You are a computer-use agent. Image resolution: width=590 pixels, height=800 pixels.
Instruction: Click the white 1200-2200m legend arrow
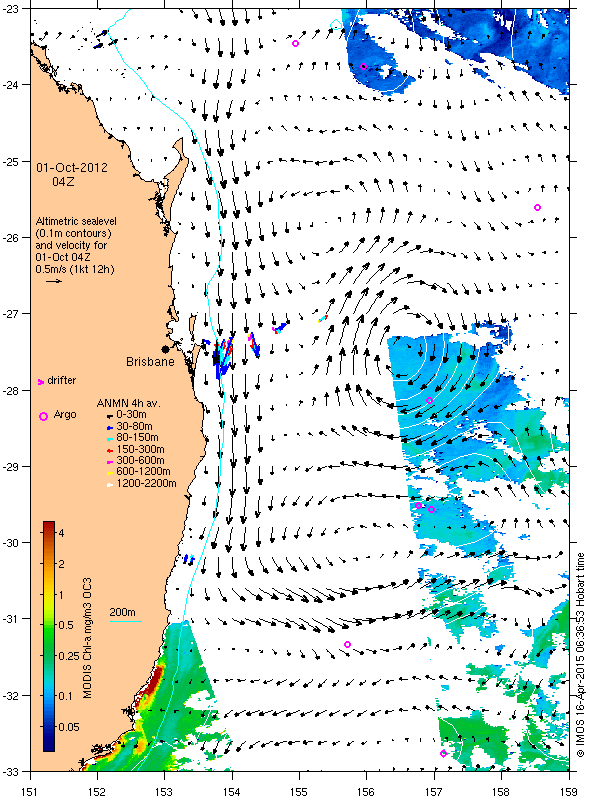tap(109, 485)
